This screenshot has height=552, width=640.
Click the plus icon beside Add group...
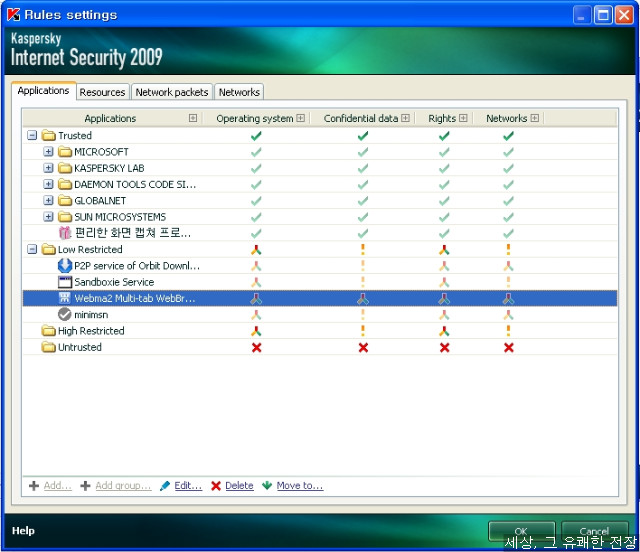click(x=85, y=485)
